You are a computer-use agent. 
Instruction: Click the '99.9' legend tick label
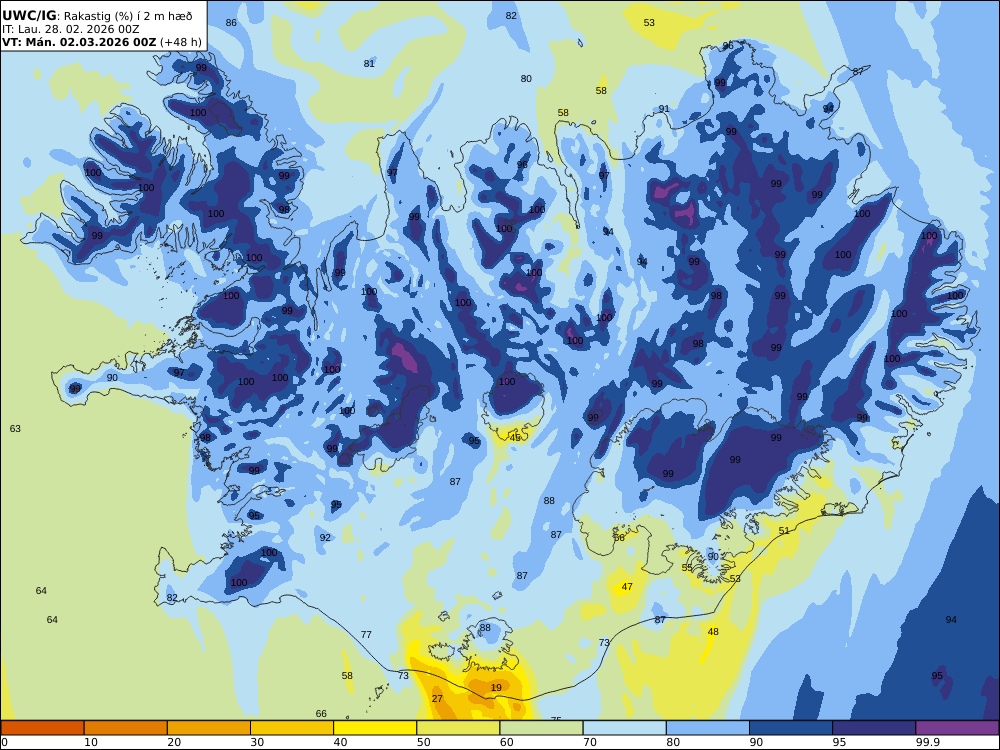click(927, 742)
